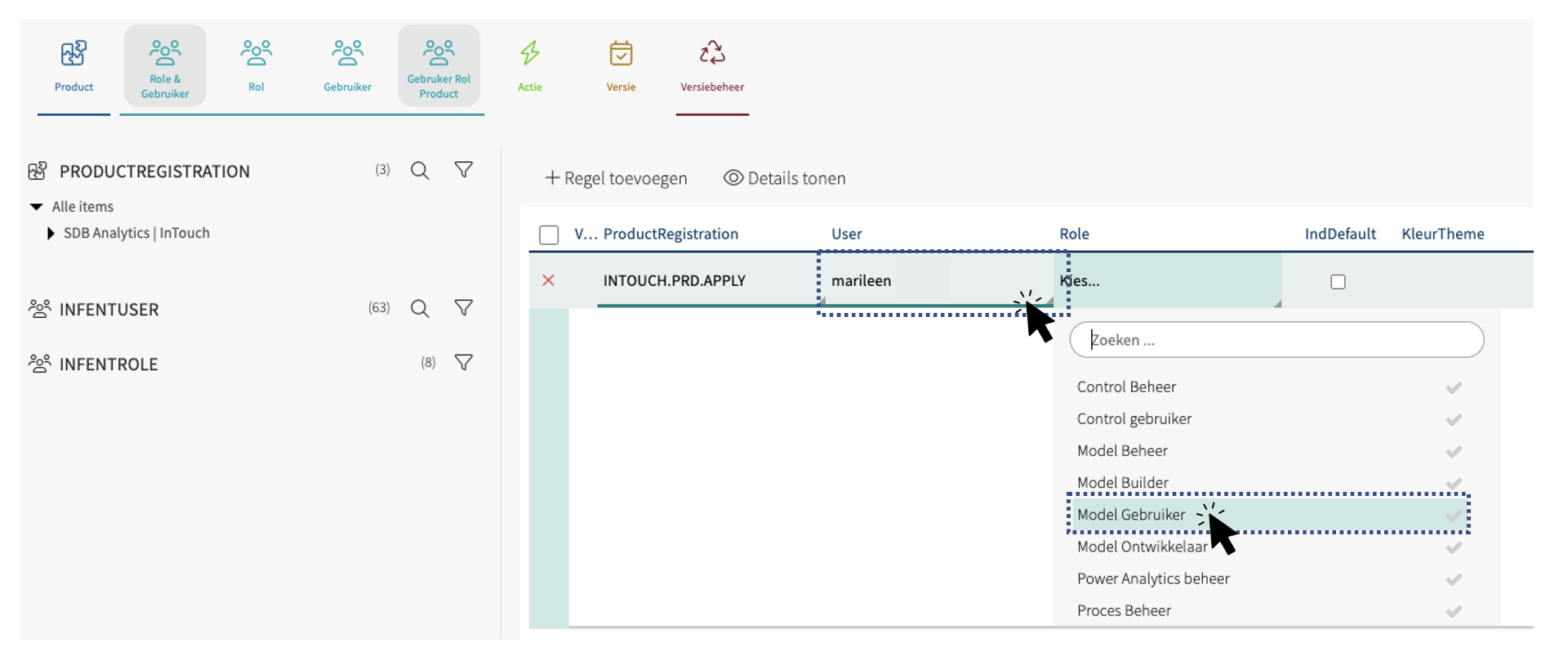Enable the IndDefault checkbox
Image resolution: width=1568 pixels, height=652 pixels.
pyautogui.click(x=1338, y=282)
